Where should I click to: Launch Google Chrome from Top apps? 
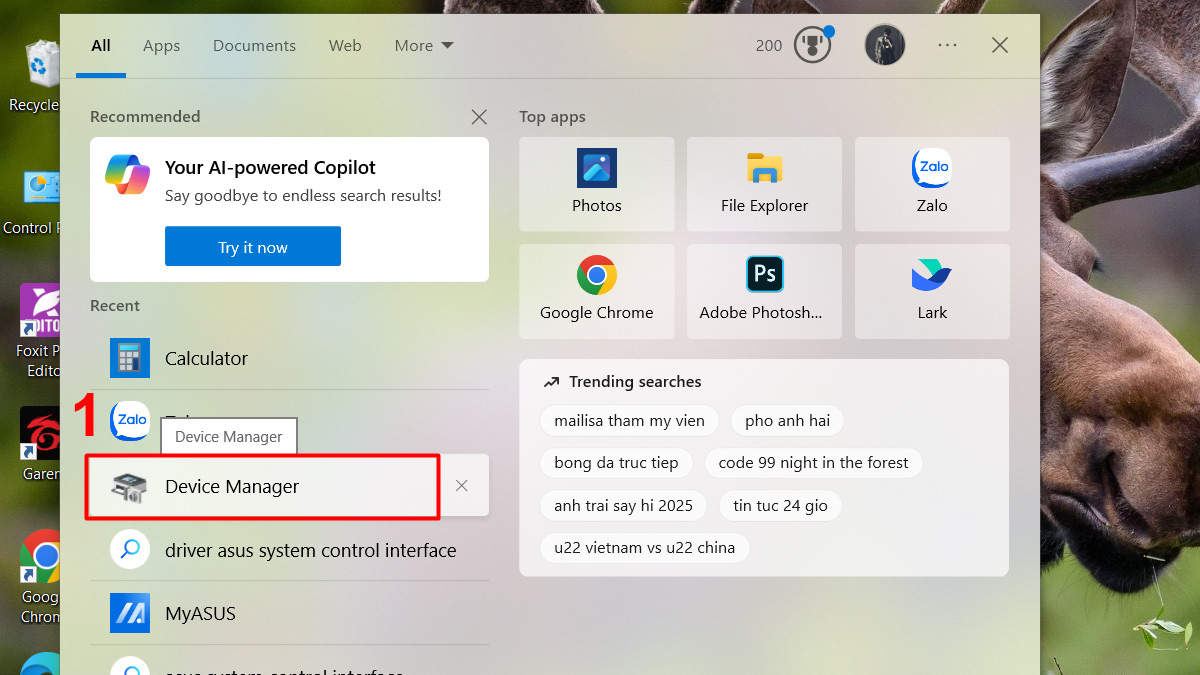pos(597,292)
